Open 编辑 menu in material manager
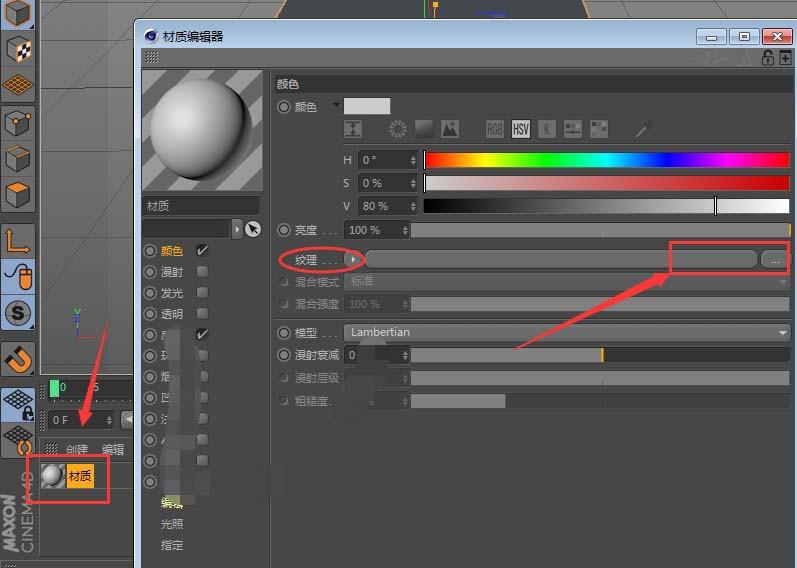 [113, 449]
